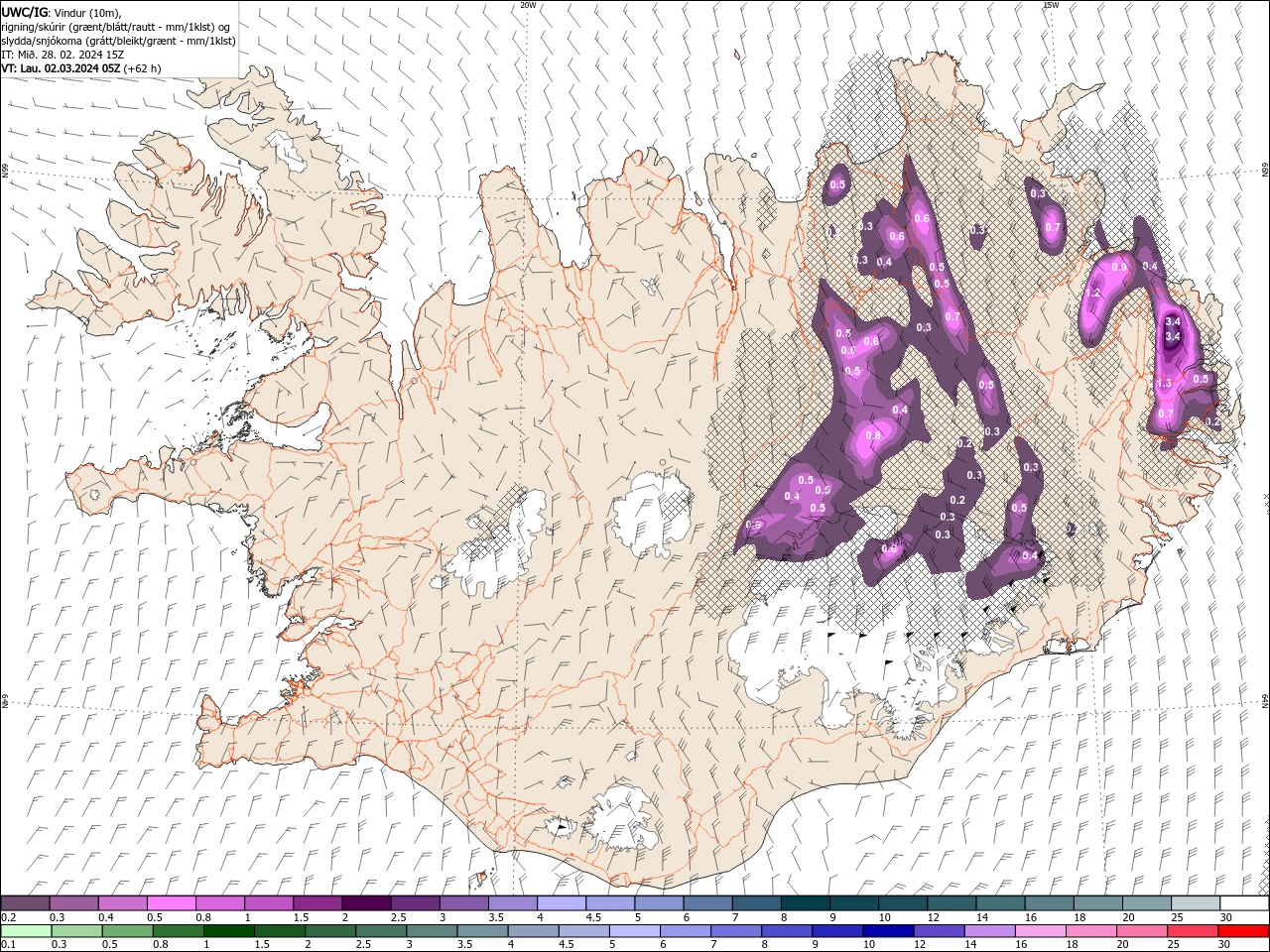The height and width of the screenshot is (952, 1270).
Task: Click the 'slydda/snjókoma (grátt/bleikt/grænt' header line
Action: tap(118, 41)
